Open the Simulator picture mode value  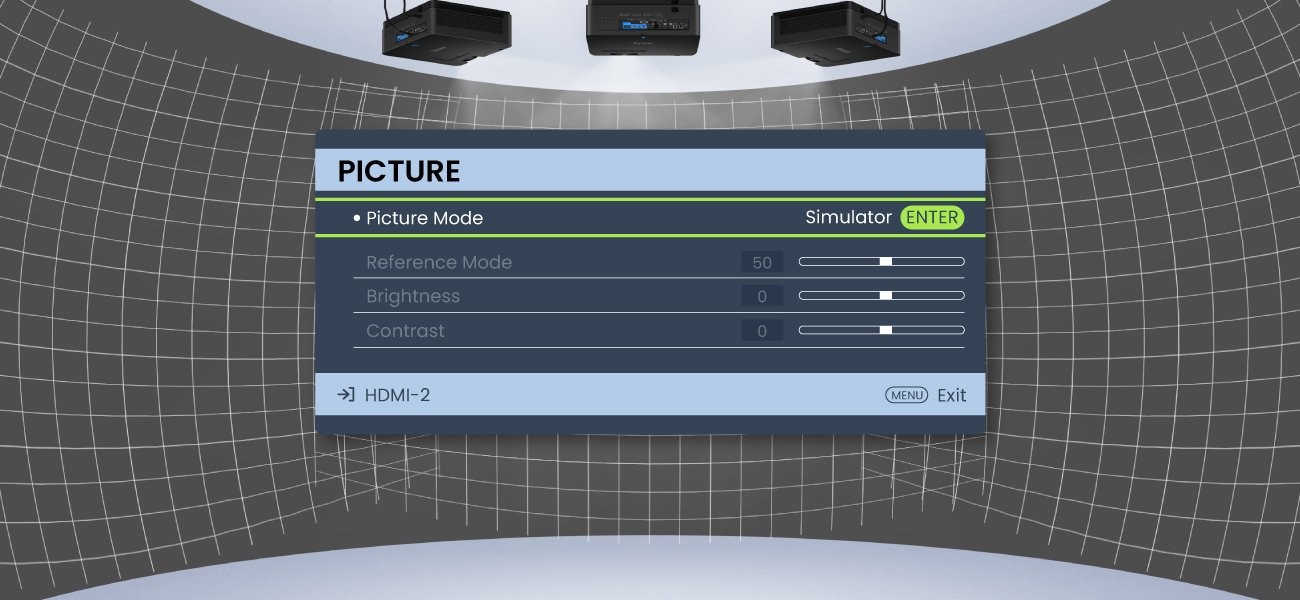(x=848, y=218)
